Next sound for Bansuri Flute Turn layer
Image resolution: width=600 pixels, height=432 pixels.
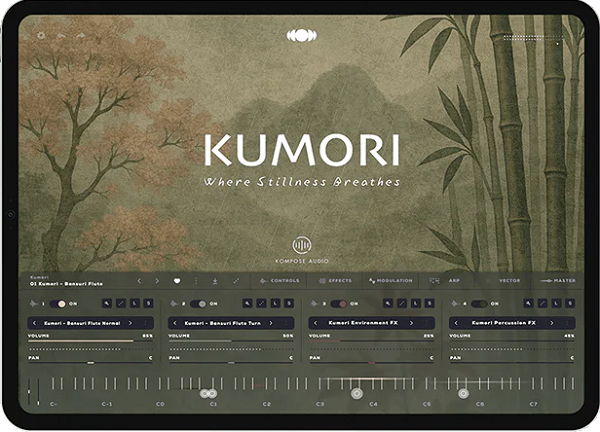click(271, 323)
